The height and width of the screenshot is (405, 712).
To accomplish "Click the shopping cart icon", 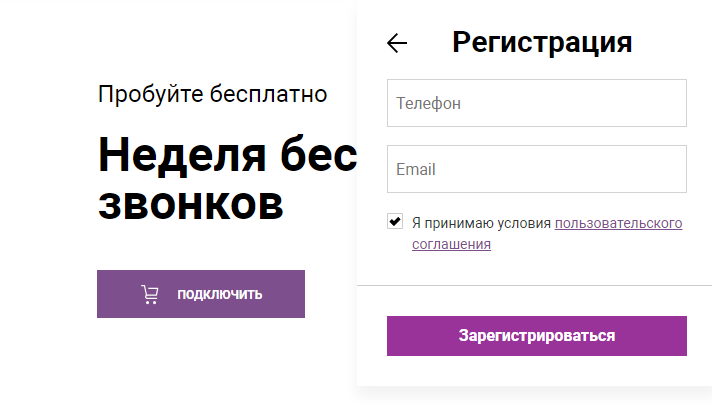I will (150, 294).
